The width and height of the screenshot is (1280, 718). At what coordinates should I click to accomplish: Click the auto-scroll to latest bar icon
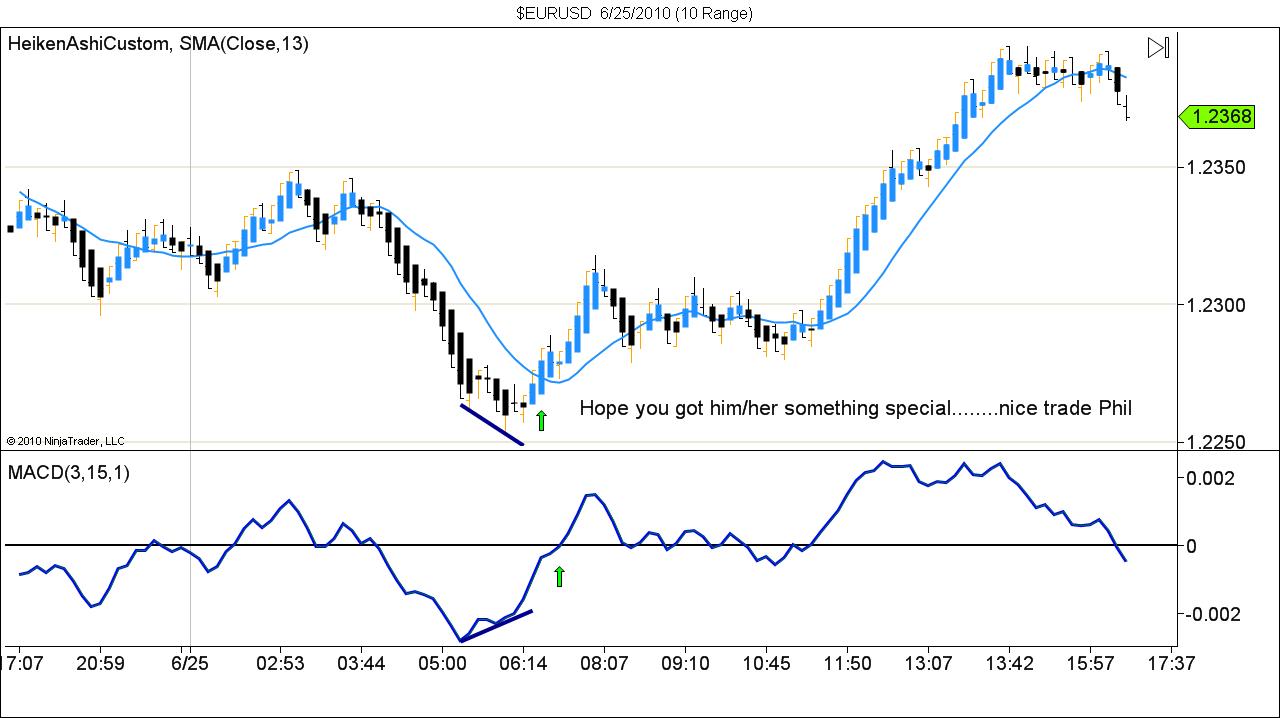click(x=1159, y=46)
